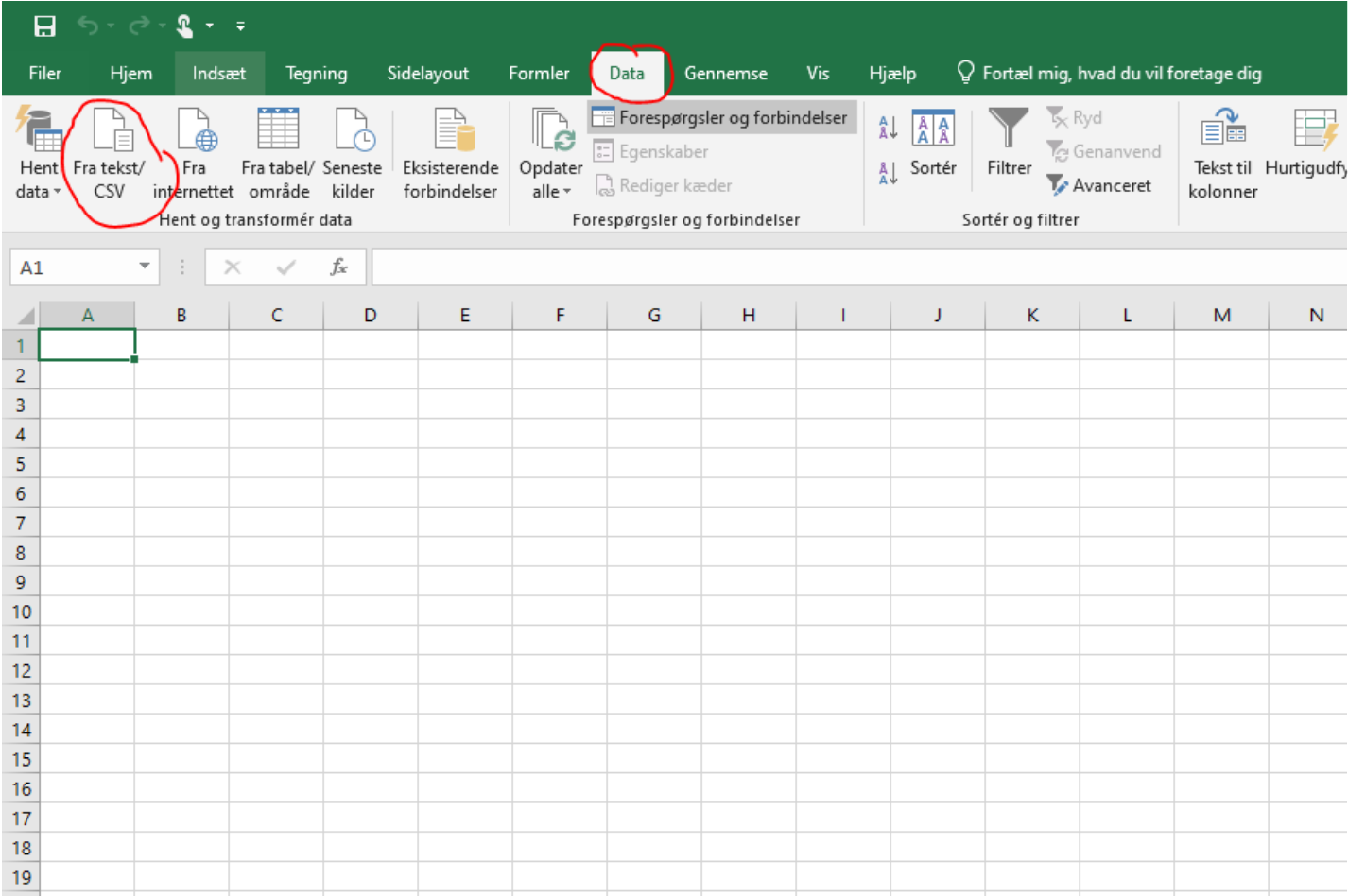Image resolution: width=1348 pixels, height=896 pixels.
Task: Click cell G12
Action: (654, 670)
